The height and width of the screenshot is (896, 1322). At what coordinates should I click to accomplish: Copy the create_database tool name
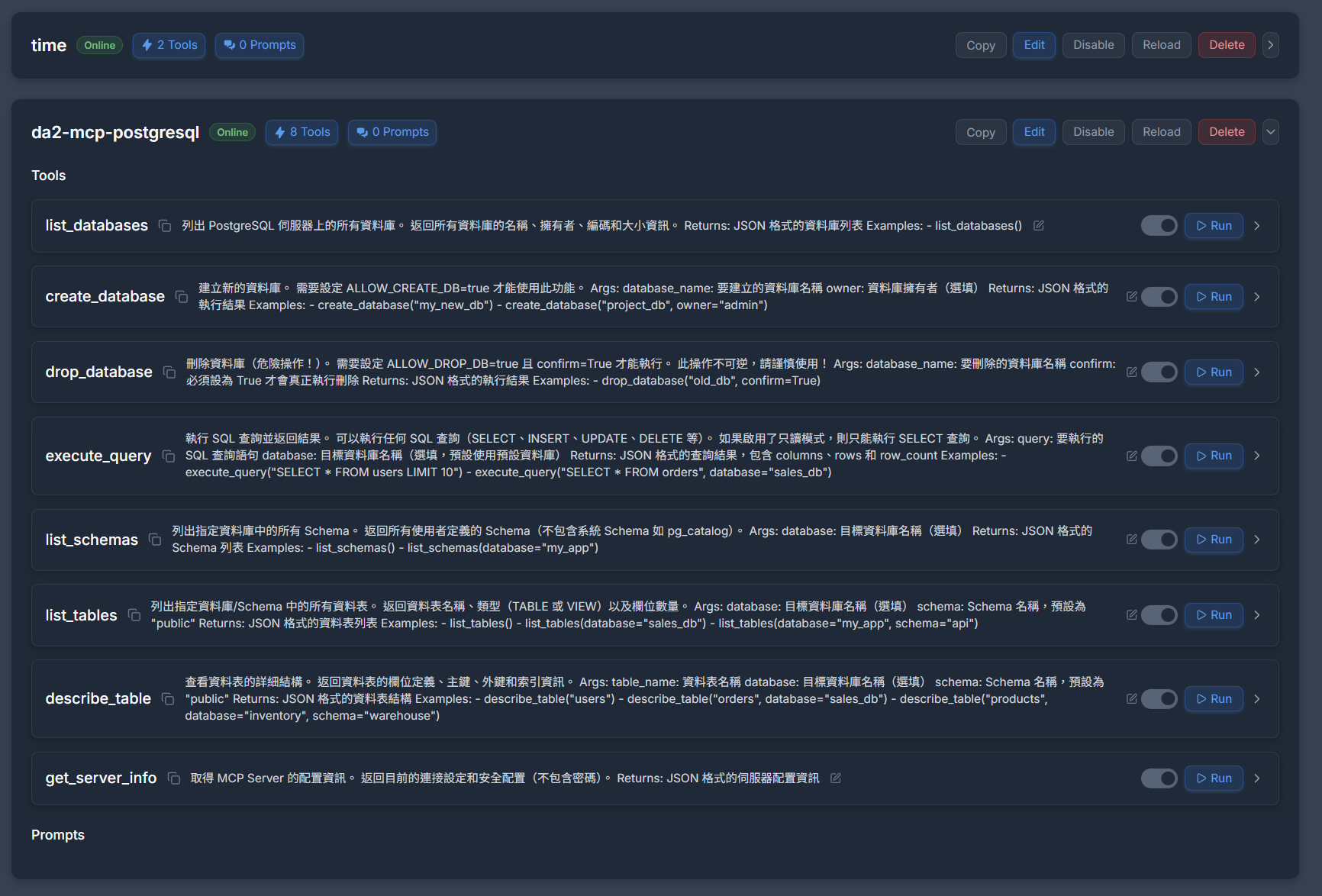[181, 297]
